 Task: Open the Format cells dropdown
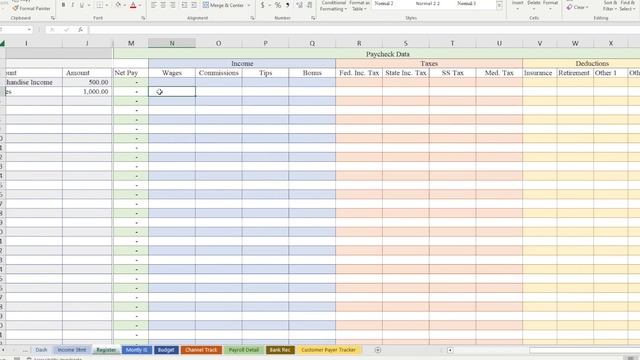(550, 5)
